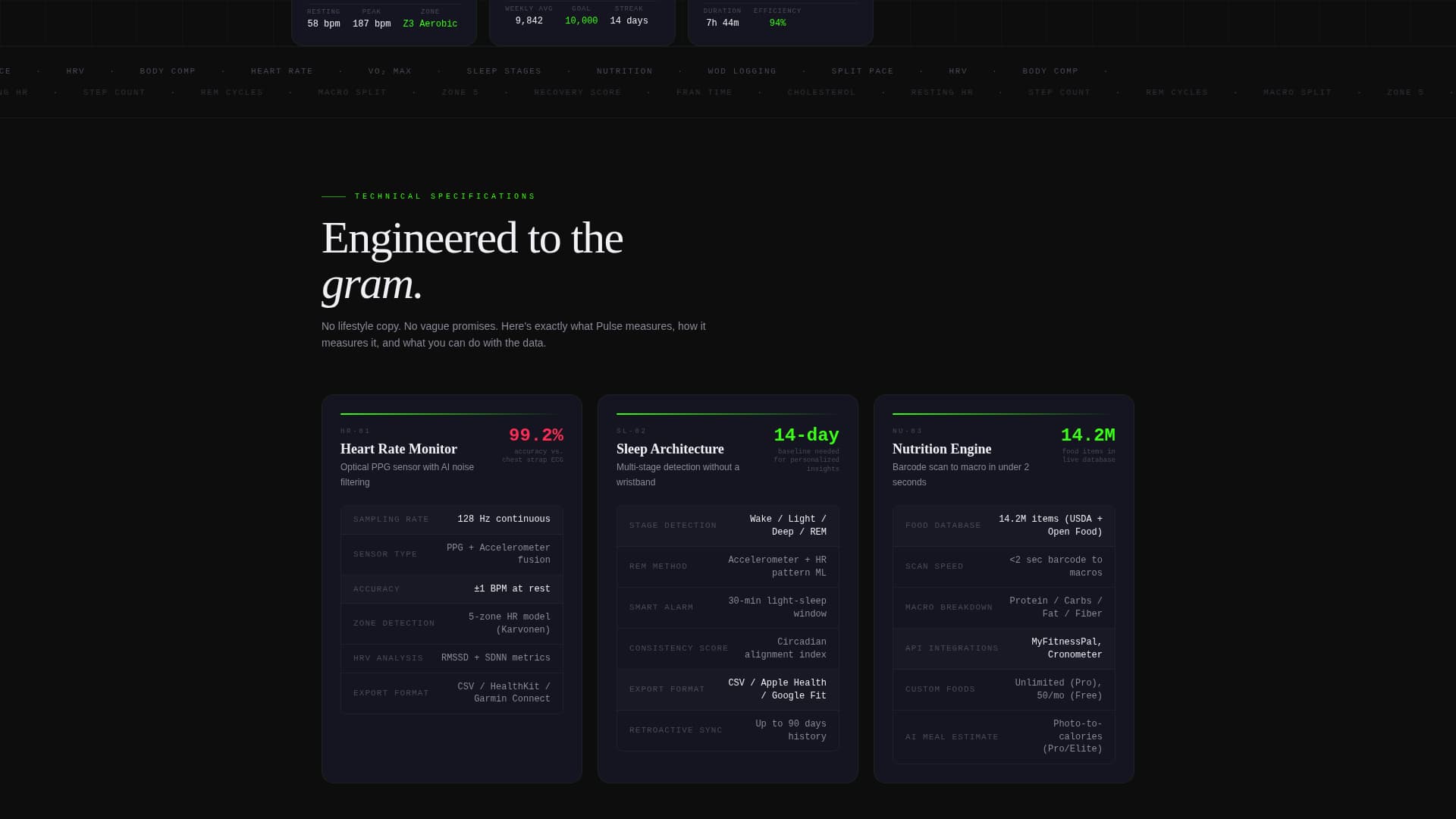
Task: Click the '5-zone HR model (Karvonen)' value
Action: tap(510, 623)
